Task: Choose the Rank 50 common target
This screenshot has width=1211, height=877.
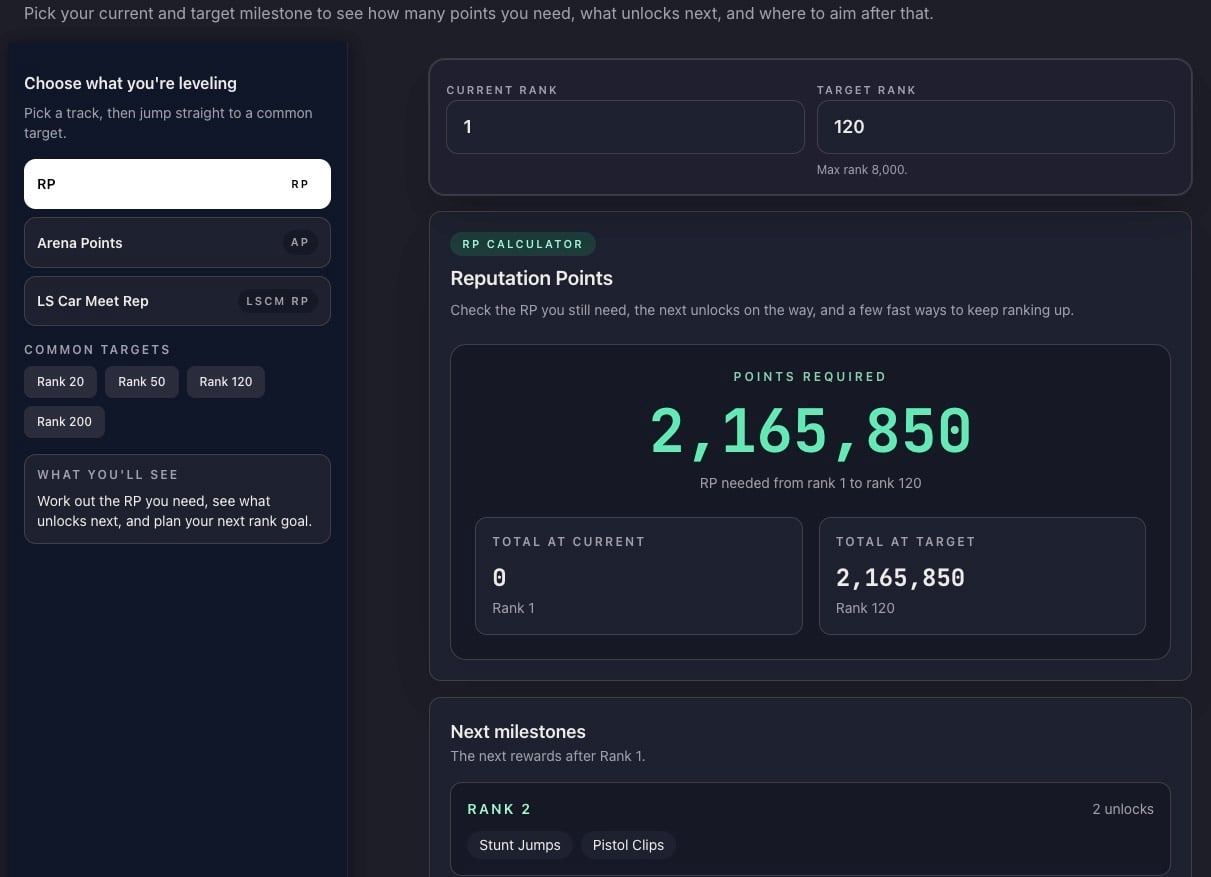Action: click(141, 381)
